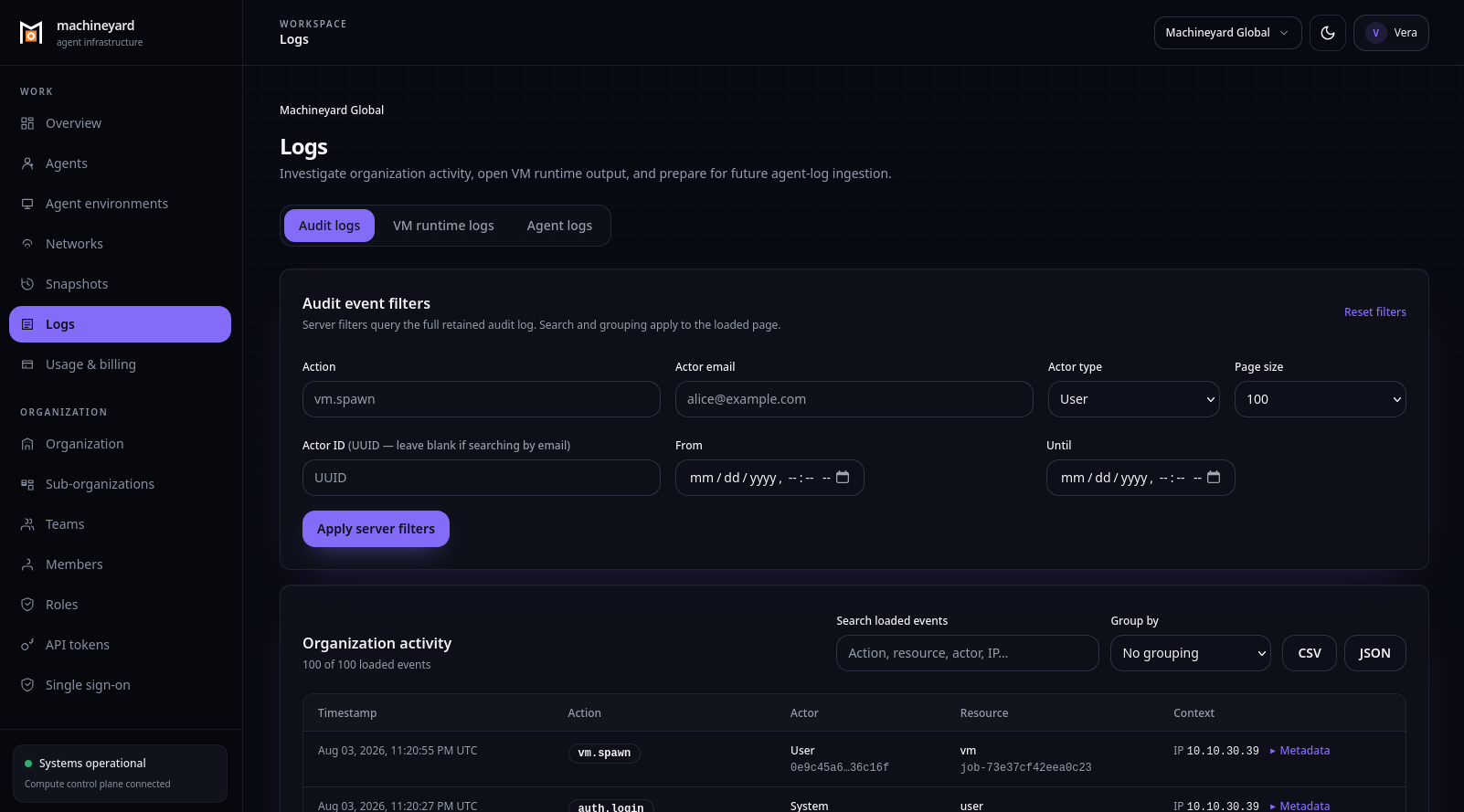Image resolution: width=1464 pixels, height=812 pixels.
Task: Click the Organization building icon
Action: [27, 444]
